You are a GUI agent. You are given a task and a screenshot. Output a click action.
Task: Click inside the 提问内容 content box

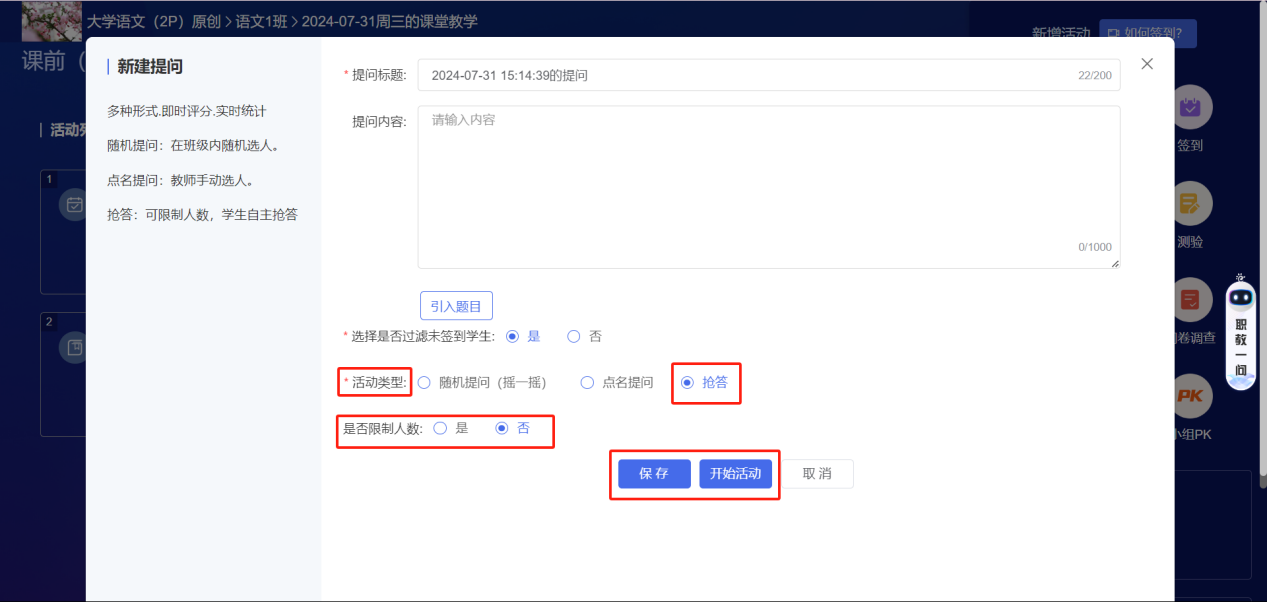767,185
